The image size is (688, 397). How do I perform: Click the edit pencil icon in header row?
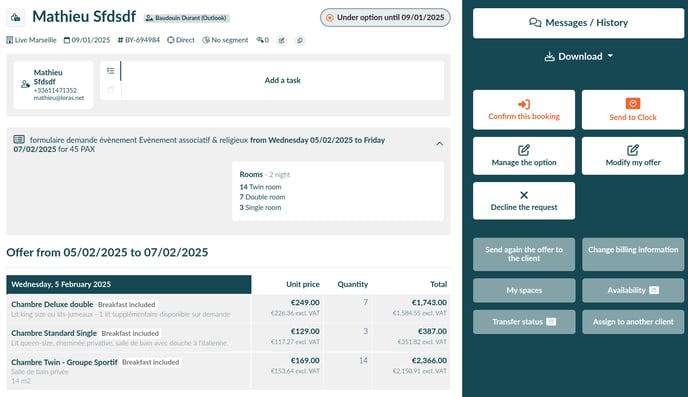click(x=282, y=40)
